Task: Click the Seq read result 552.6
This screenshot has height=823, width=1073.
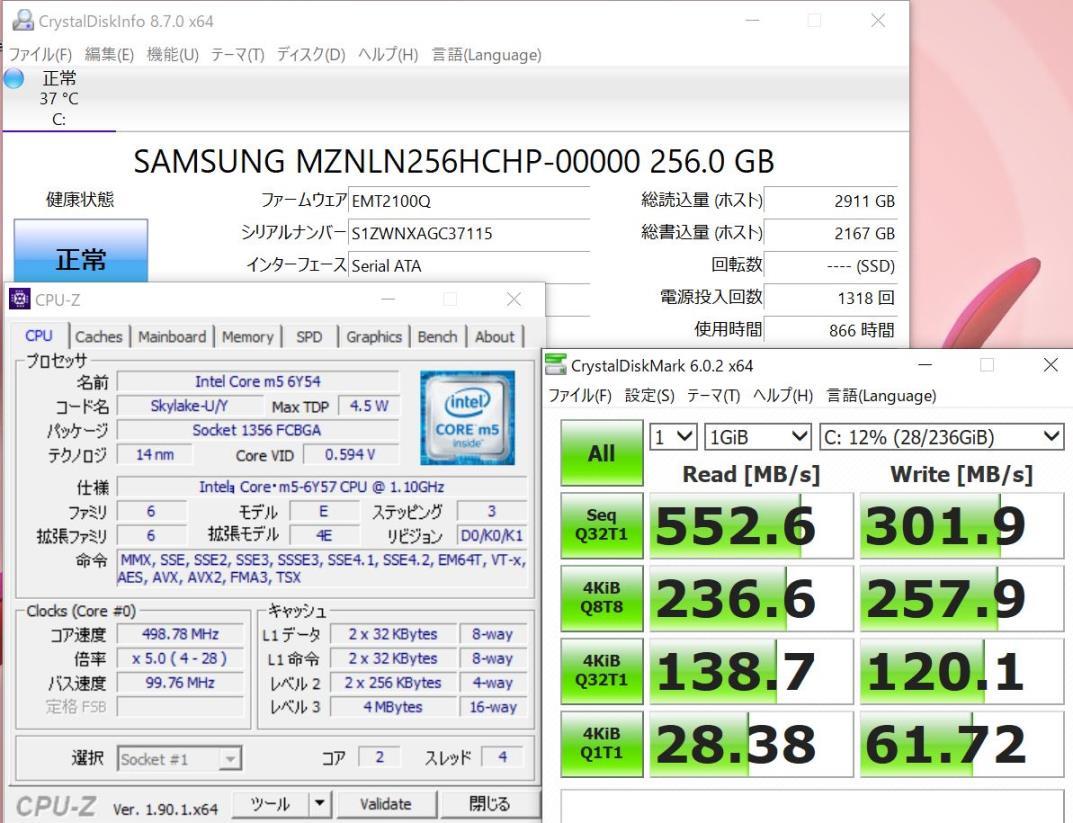Action: pyautogui.click(x=751, y=525)
